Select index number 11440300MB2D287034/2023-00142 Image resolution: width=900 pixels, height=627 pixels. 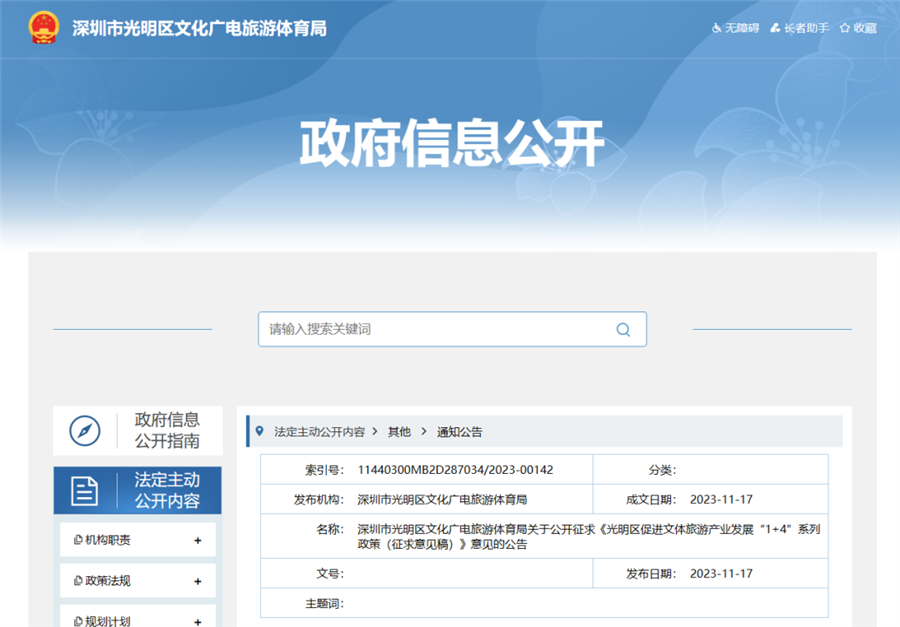[x=455, y=470]
